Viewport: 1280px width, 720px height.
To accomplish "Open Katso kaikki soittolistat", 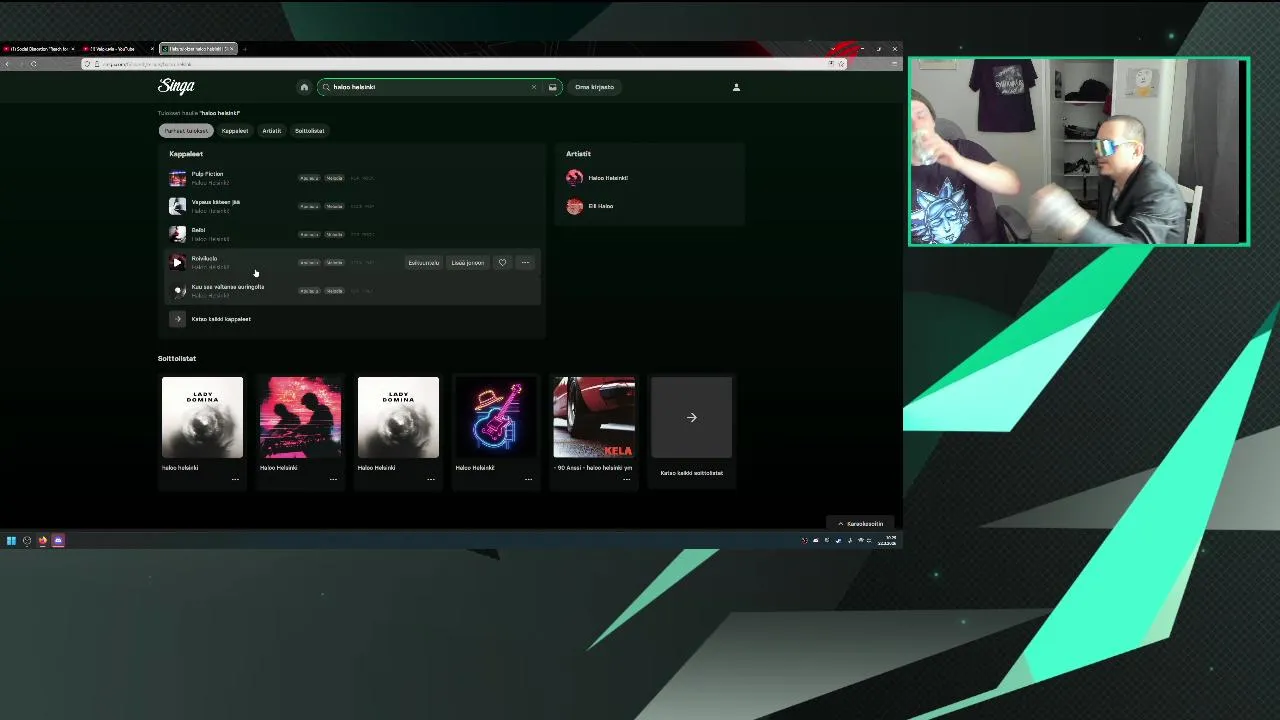I will pos(692,473).
